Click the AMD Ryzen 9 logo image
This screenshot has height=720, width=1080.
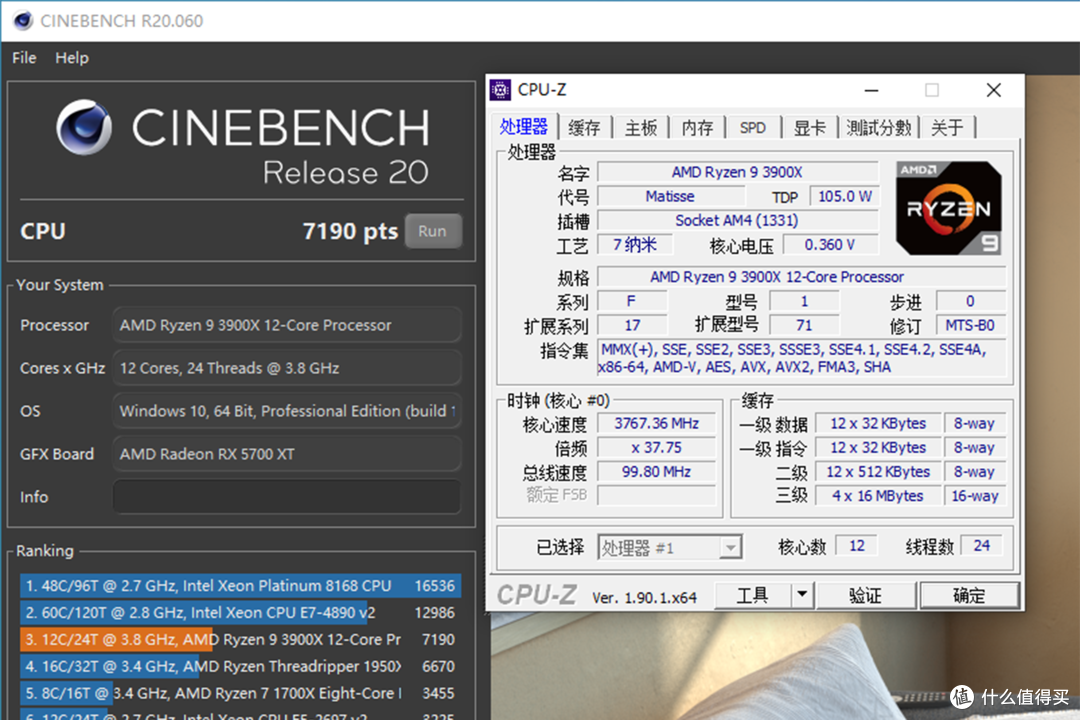(x=948, y=208)
